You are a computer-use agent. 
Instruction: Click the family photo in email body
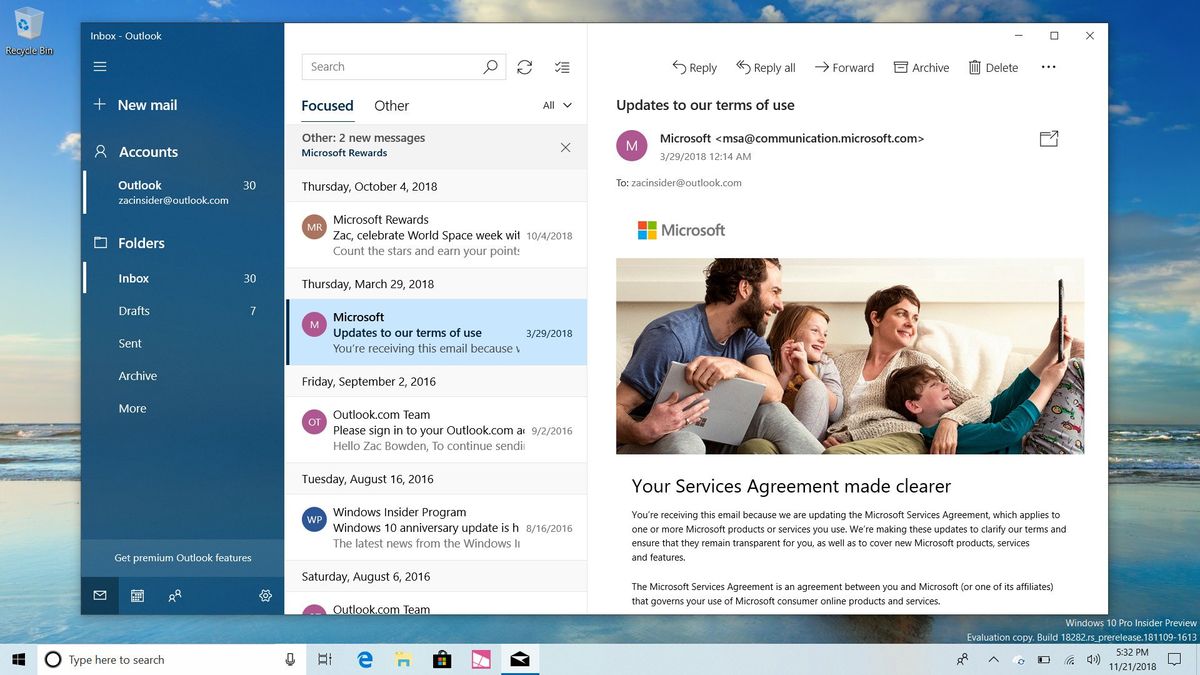(850, 356)
